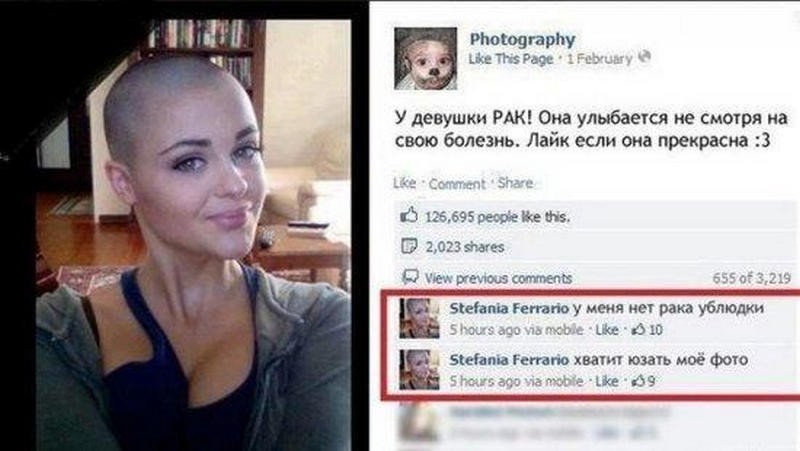Click the shares note icon

click(409, 246)
